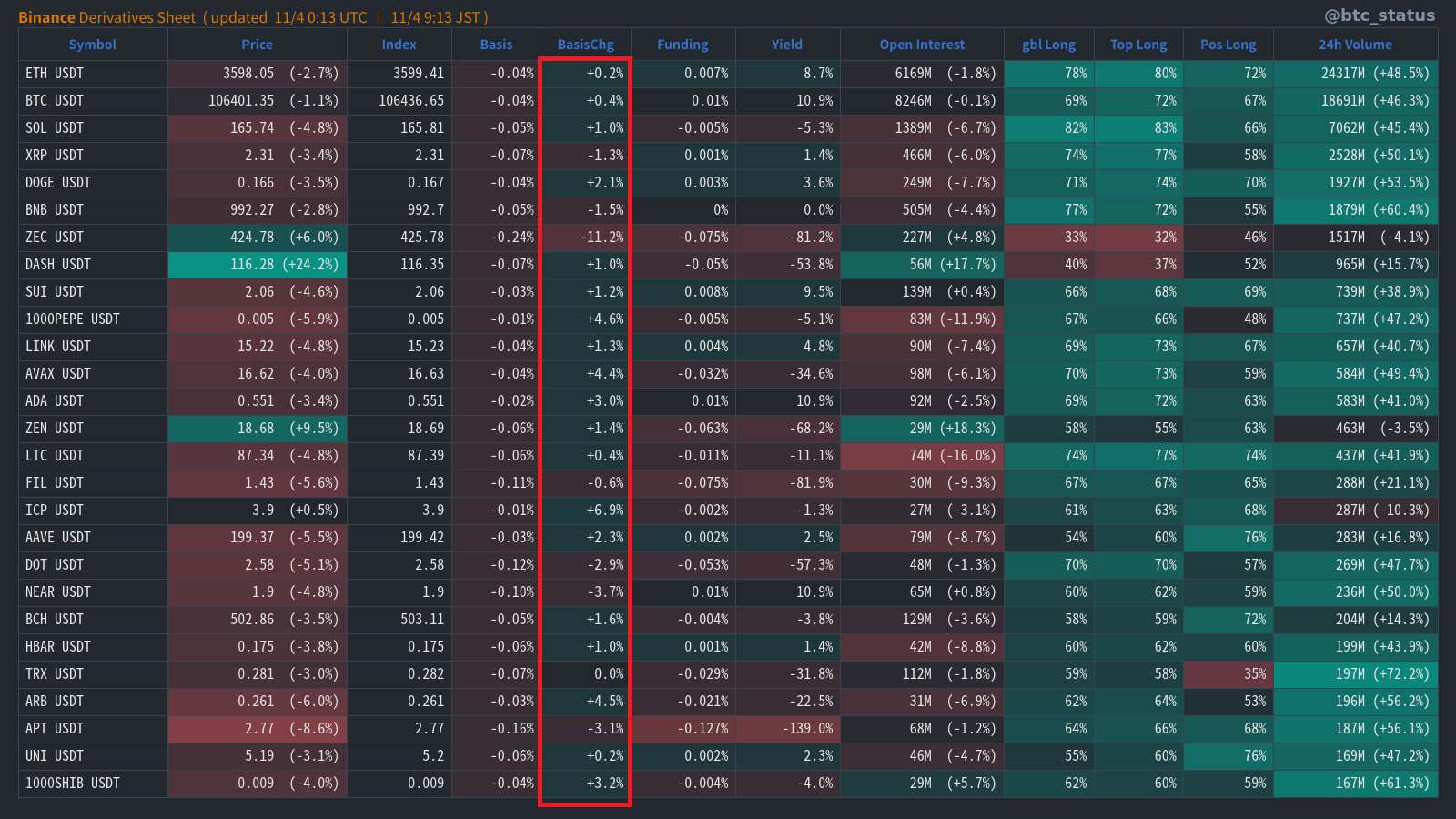Click the Funding column header
Viewport: 1456px width, 819px height.
click(682, 45)
